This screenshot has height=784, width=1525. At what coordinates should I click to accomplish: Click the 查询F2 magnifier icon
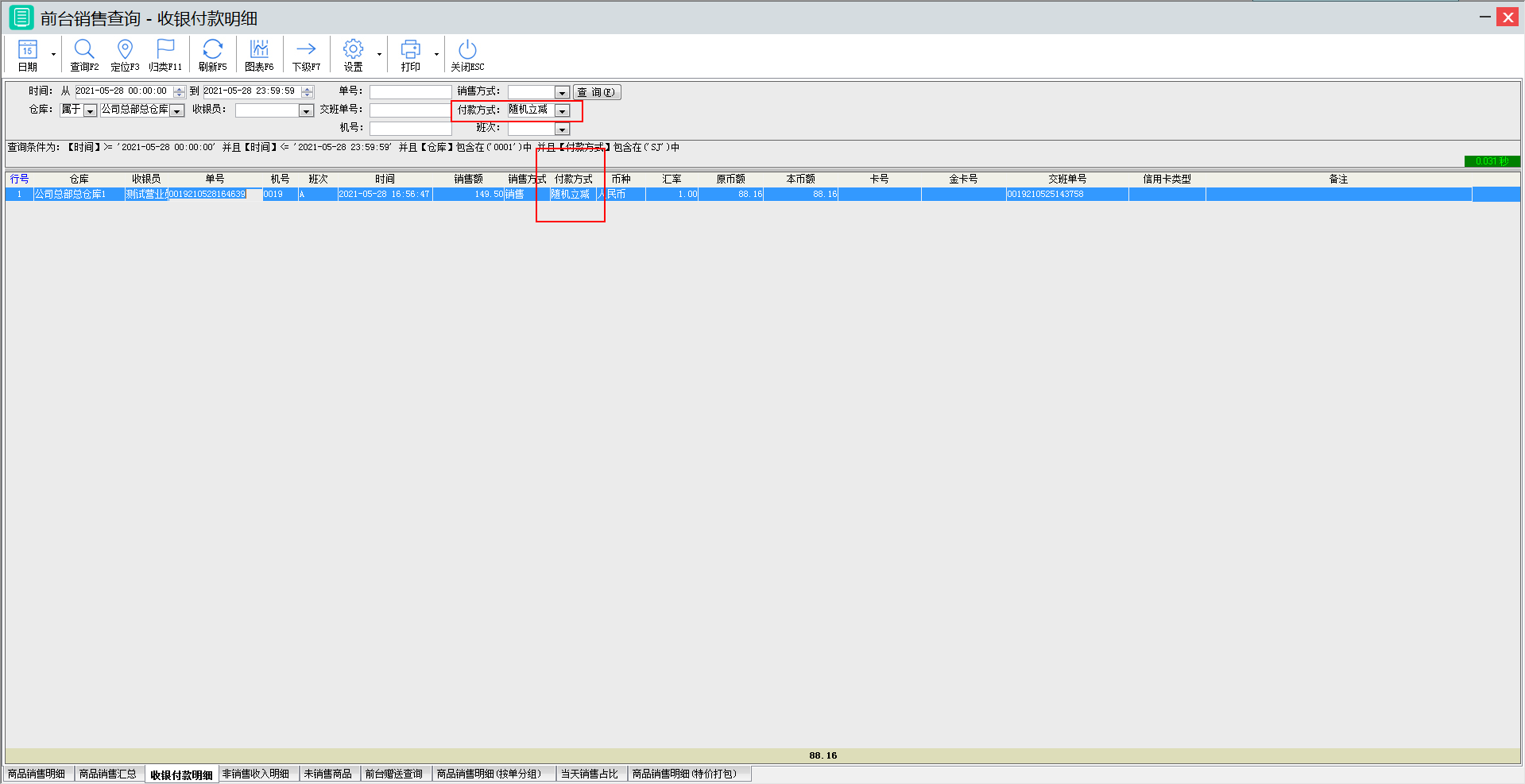point(84,49)
